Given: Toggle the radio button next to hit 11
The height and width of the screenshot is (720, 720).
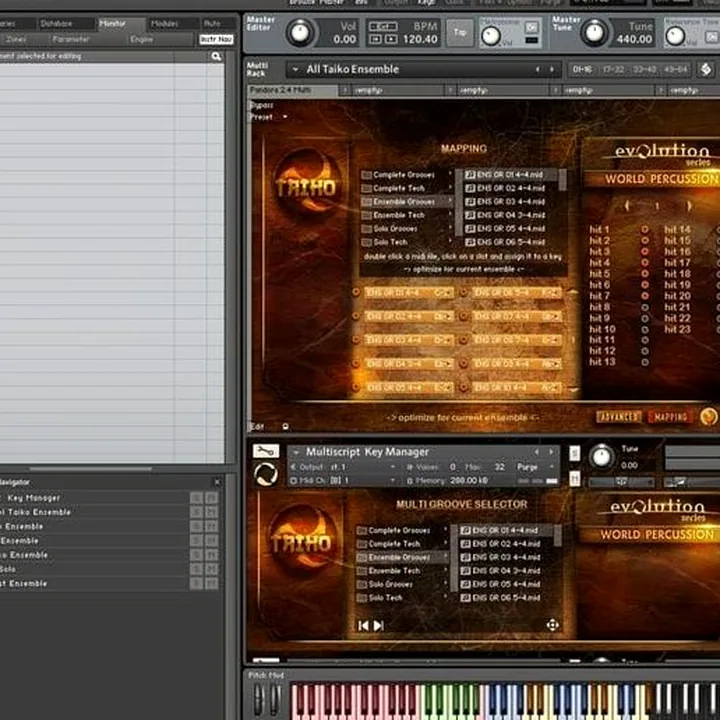Looking at the screenshot, I should click(645, 340).
